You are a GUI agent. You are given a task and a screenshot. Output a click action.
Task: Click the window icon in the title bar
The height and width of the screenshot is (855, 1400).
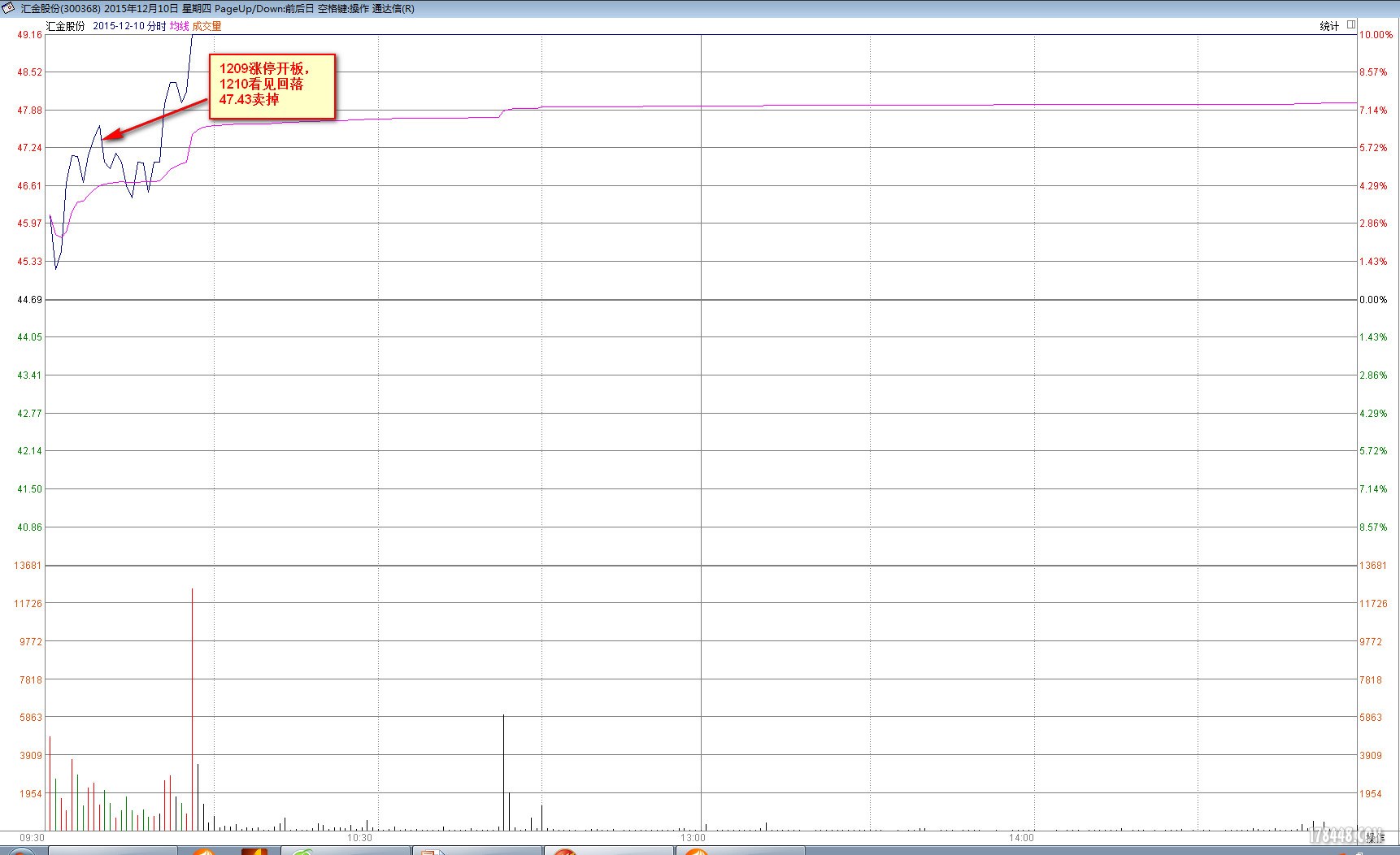pos(9,8)
